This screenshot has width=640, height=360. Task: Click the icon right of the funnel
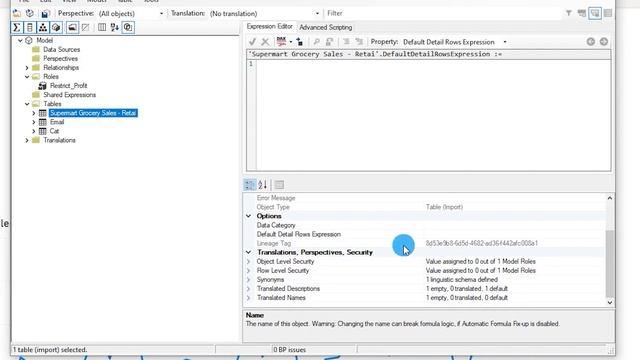pyautogui.click(x=582, y=13)
